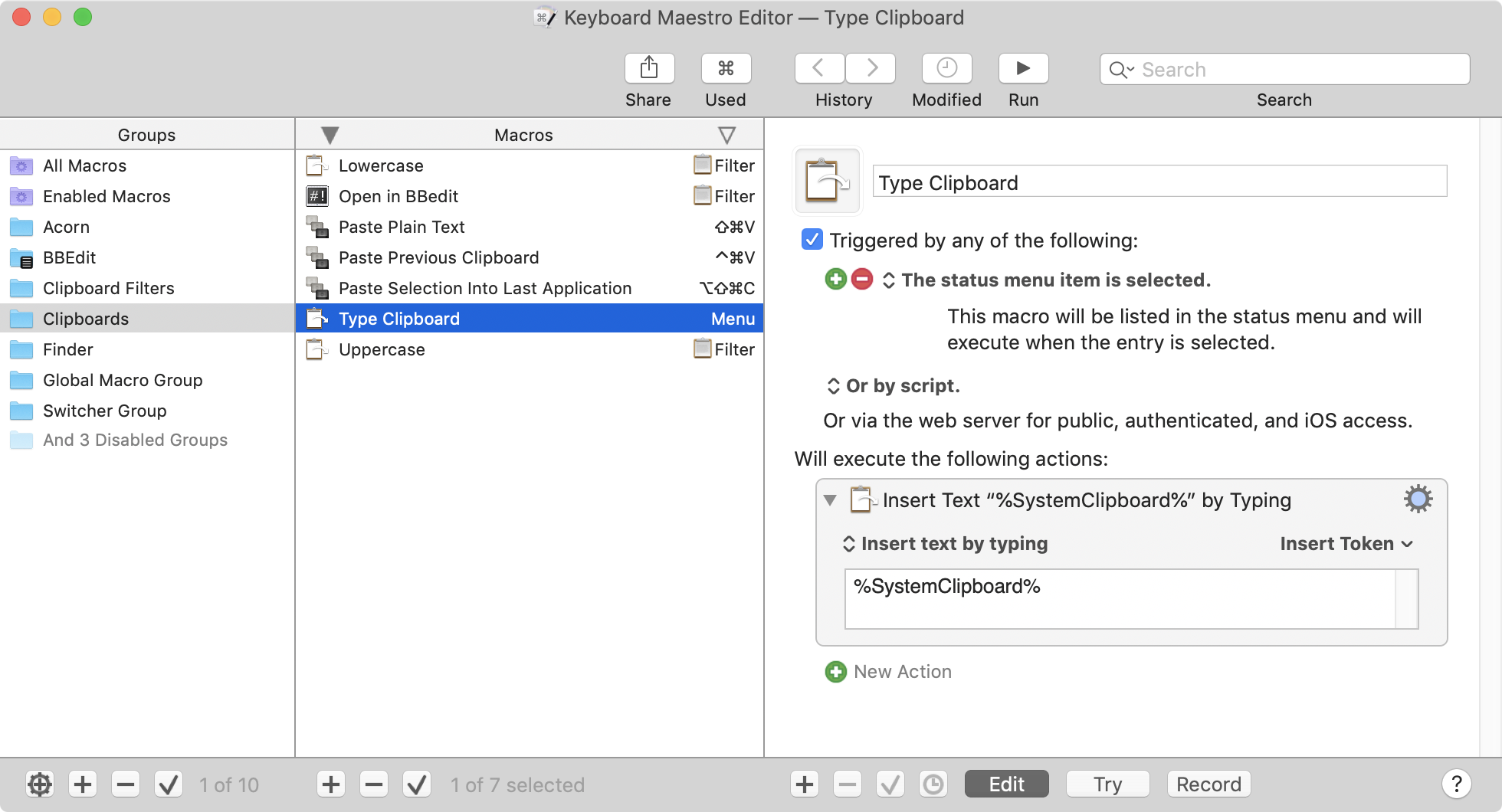Collapse the Insert Text action disclosure triangle

(x=831, y=499)
